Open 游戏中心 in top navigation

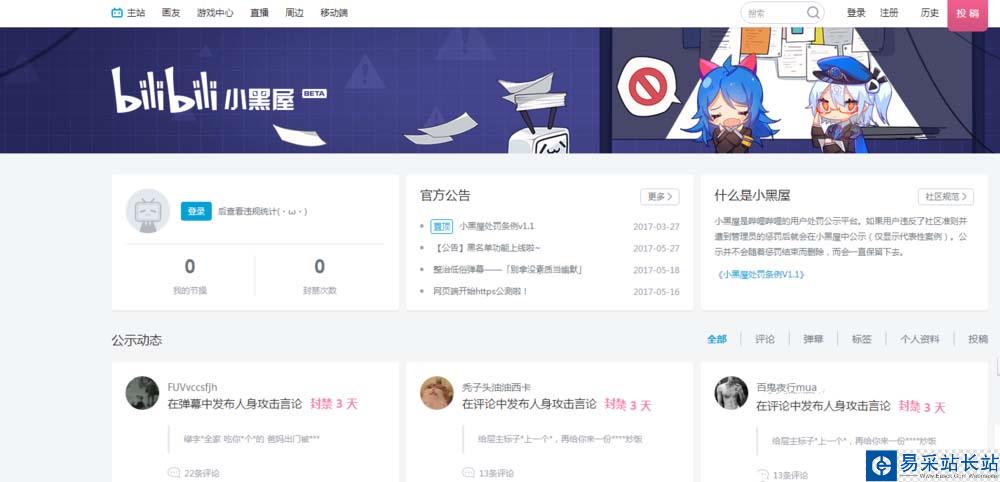(x=215, y=13)
